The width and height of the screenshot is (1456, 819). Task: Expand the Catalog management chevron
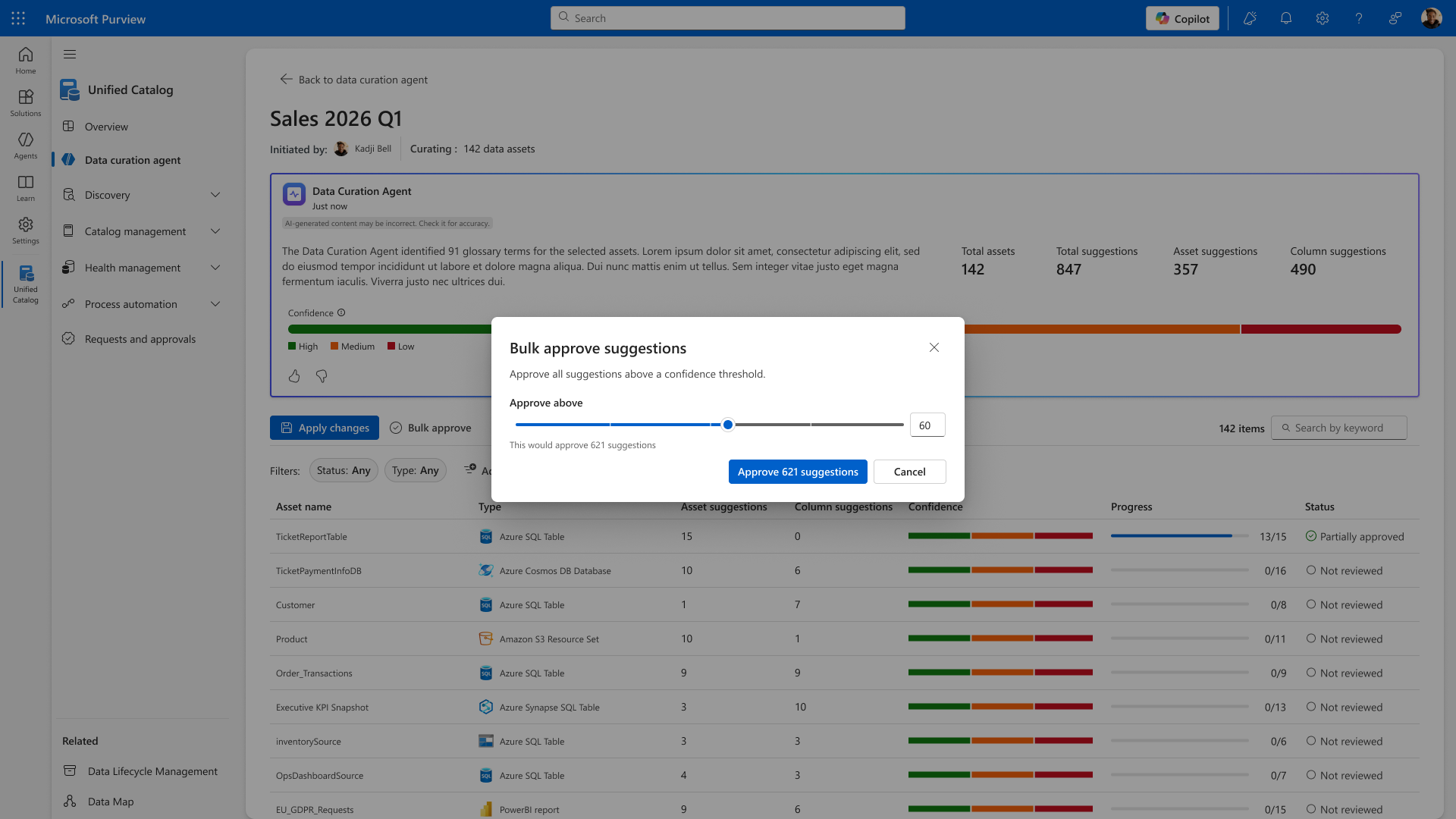[215, 231]
